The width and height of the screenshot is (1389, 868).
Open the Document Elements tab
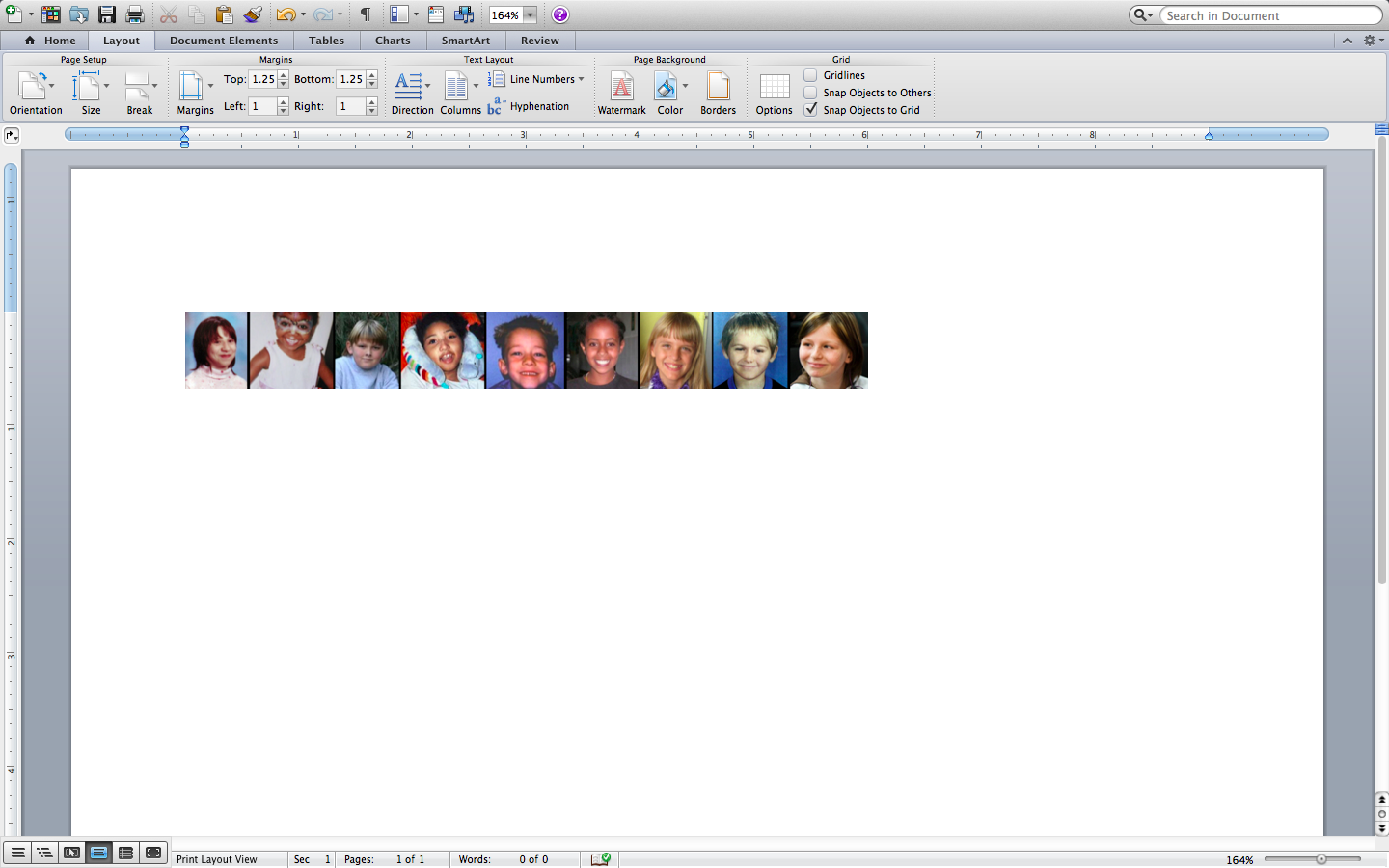pyautogui.click(x=224, y=41)
